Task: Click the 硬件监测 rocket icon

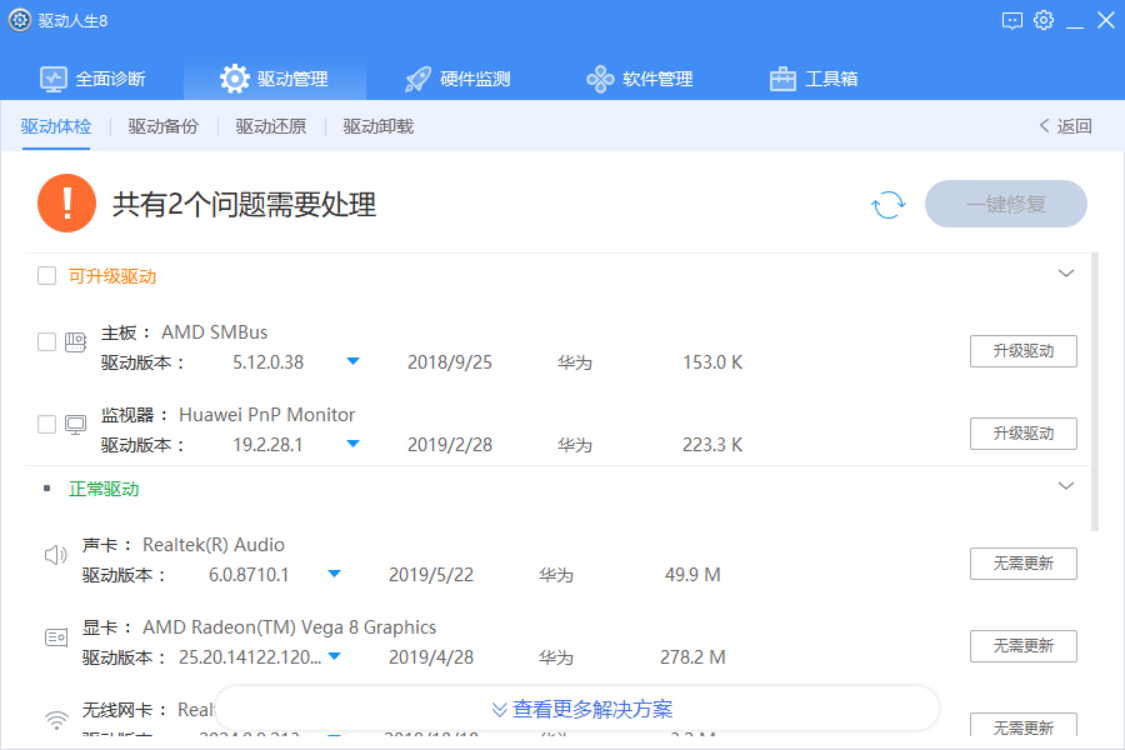Action: [418, 79]
